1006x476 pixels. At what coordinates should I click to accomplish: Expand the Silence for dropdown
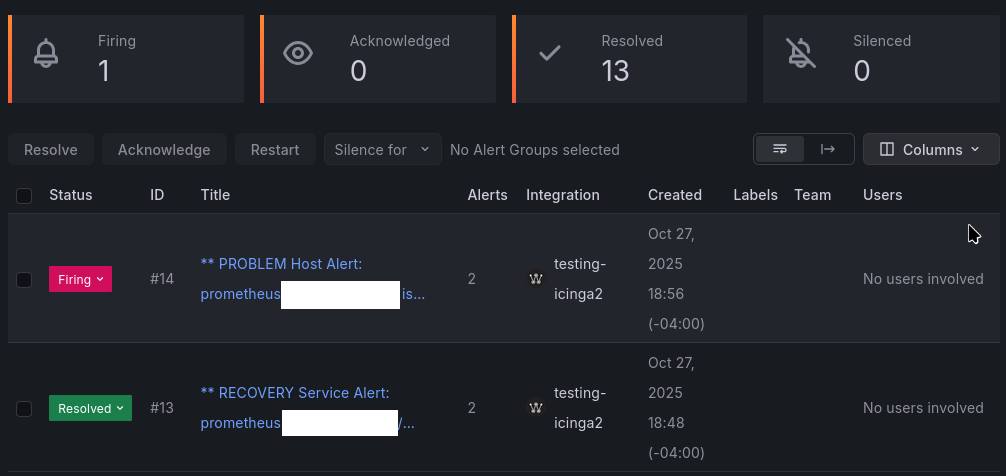tap(382, 150)
